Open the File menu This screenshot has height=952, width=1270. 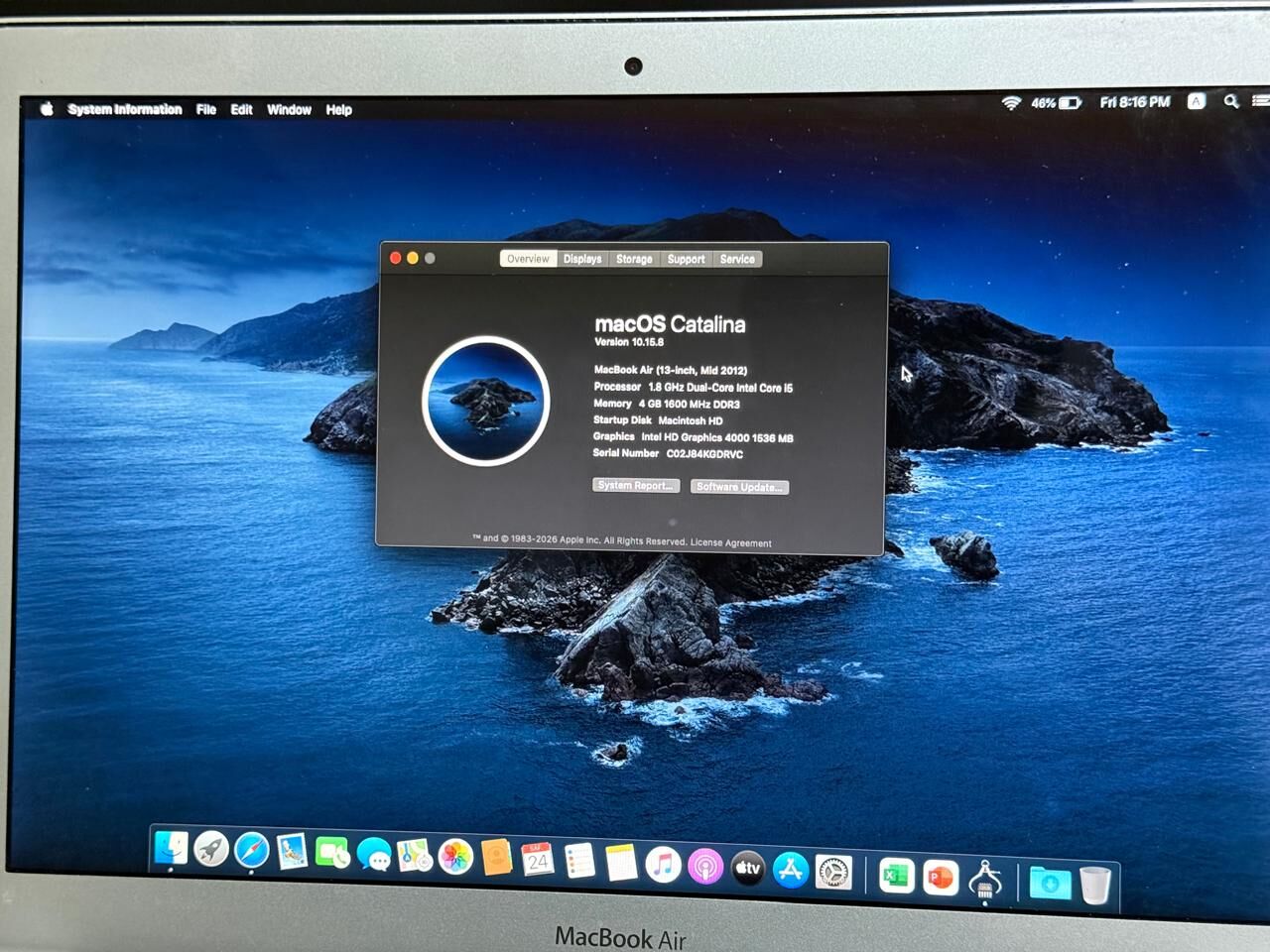click(206, 109)
